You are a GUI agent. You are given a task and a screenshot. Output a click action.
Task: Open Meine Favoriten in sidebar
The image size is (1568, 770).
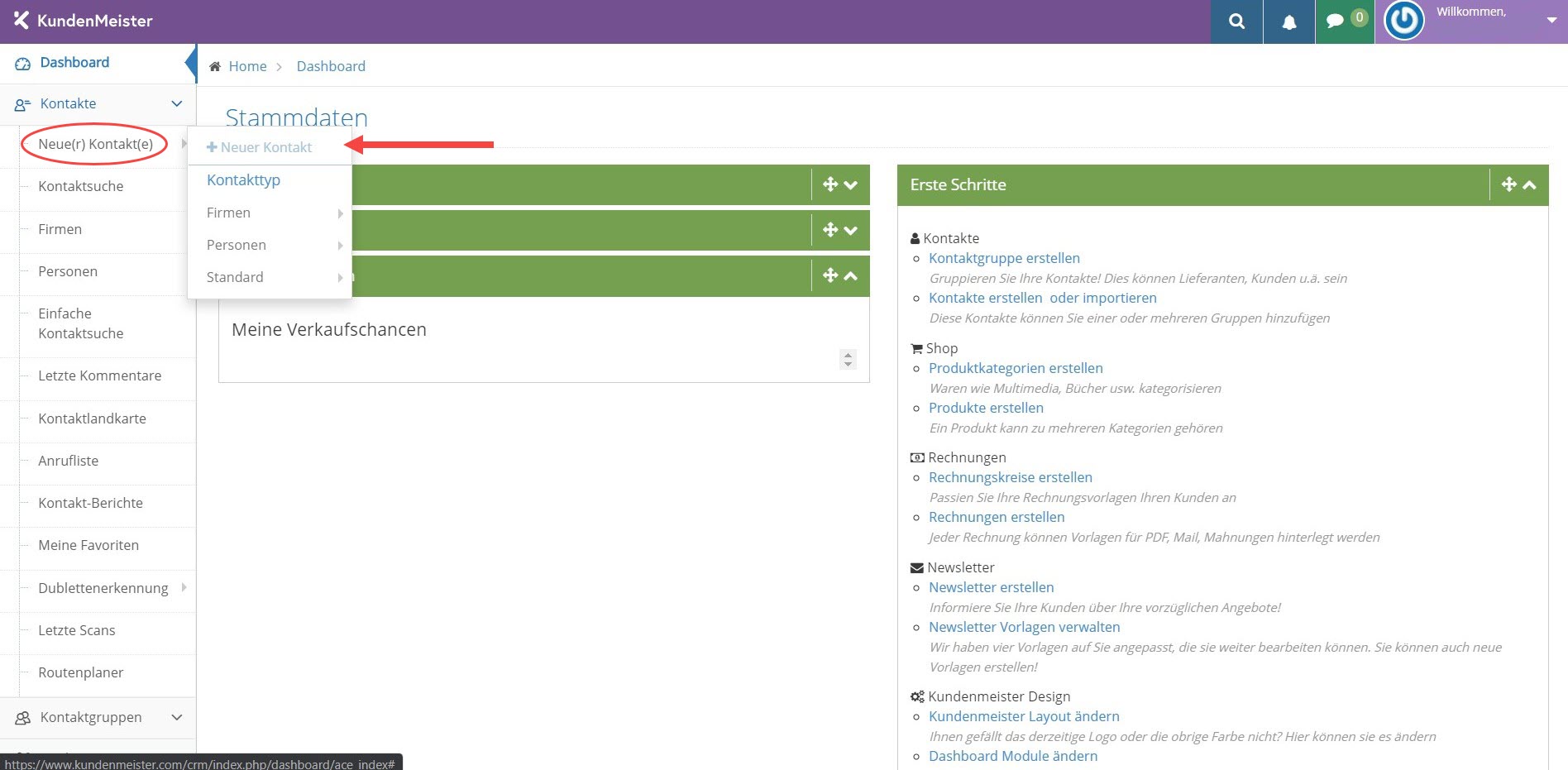pyautogui.click(x=88, y=545)
